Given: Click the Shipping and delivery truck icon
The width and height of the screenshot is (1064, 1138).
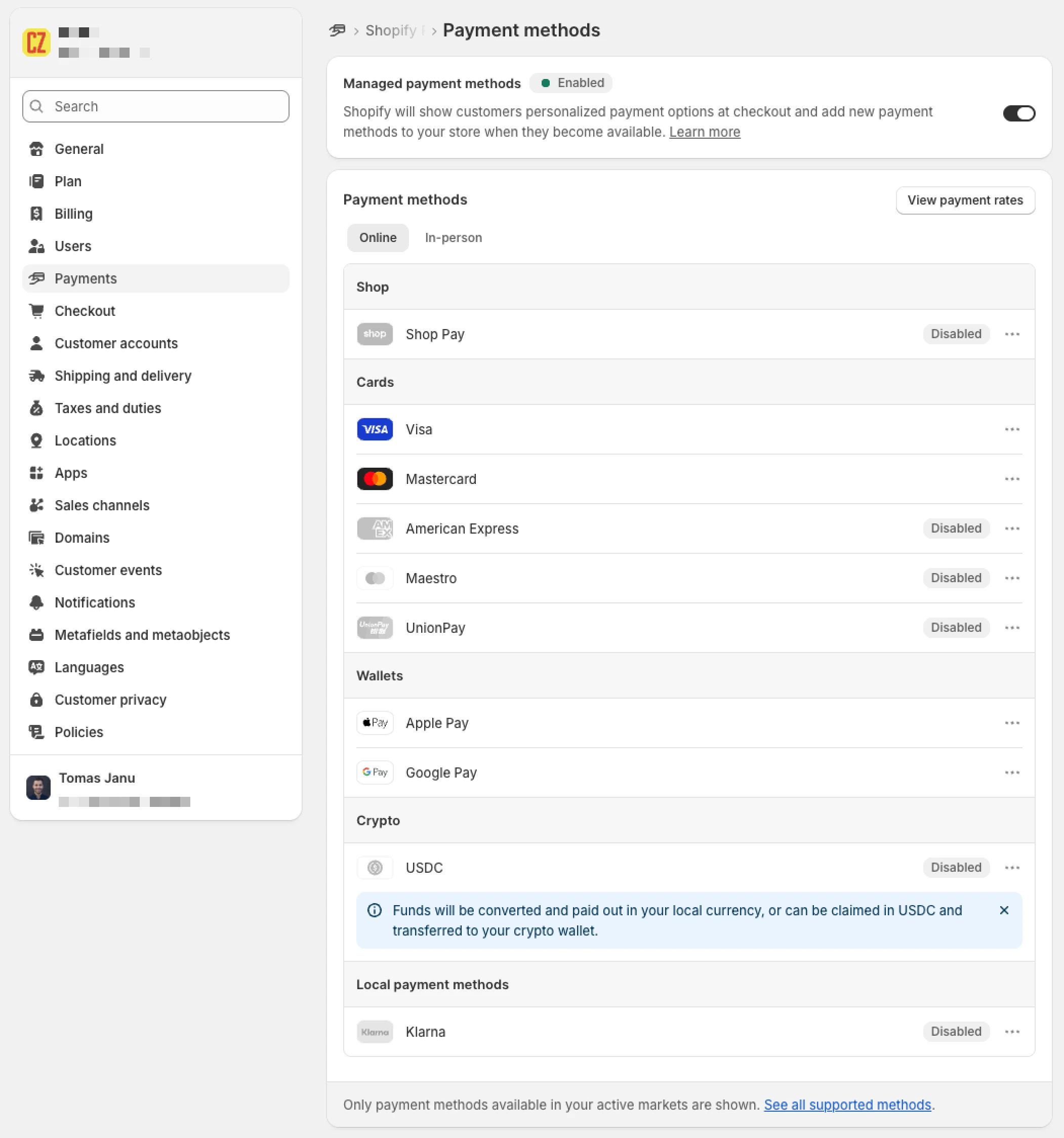Looking at the screenshot, I should (x=36, y=376).
